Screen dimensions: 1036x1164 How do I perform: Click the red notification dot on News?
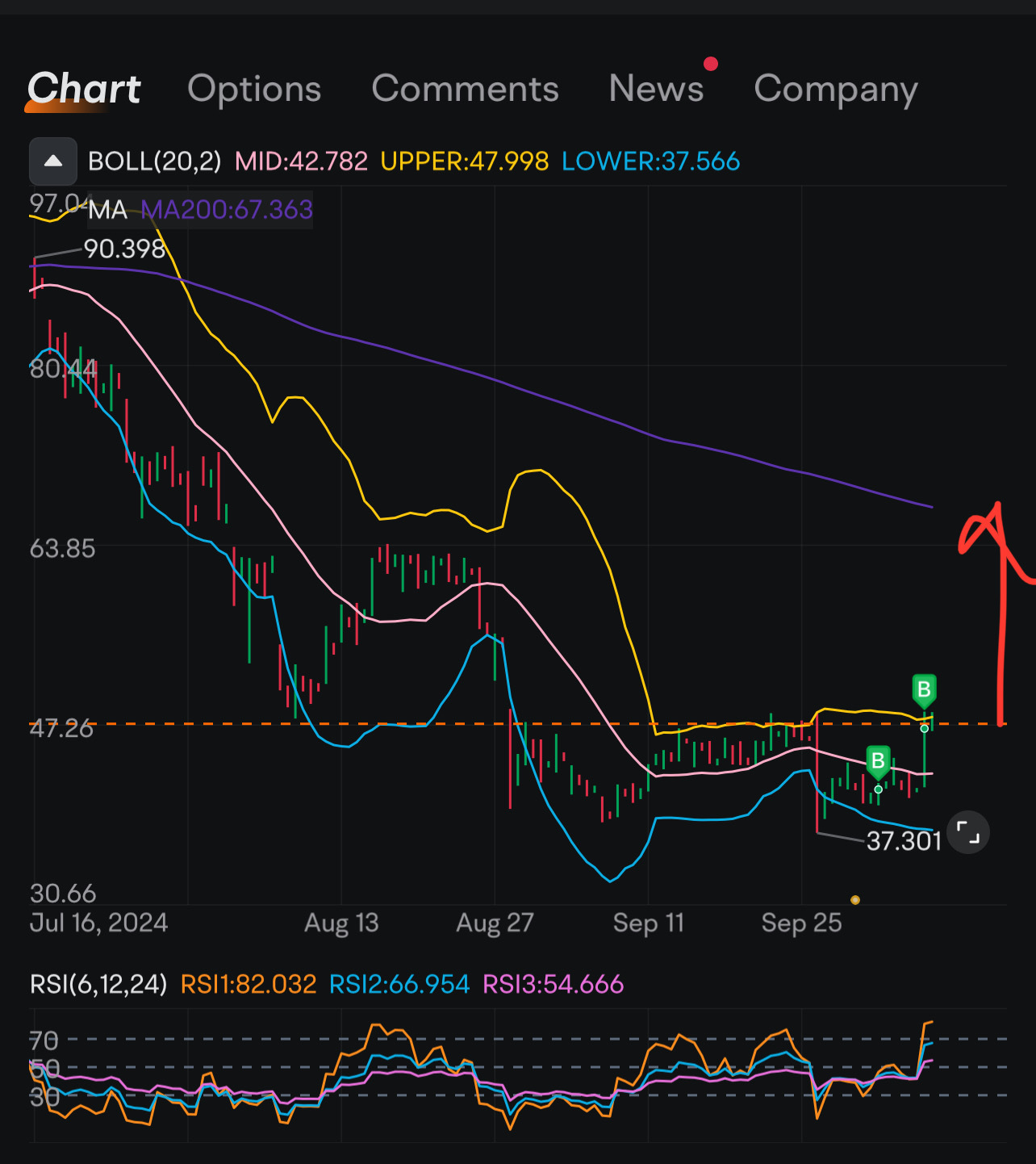[711, 64]
